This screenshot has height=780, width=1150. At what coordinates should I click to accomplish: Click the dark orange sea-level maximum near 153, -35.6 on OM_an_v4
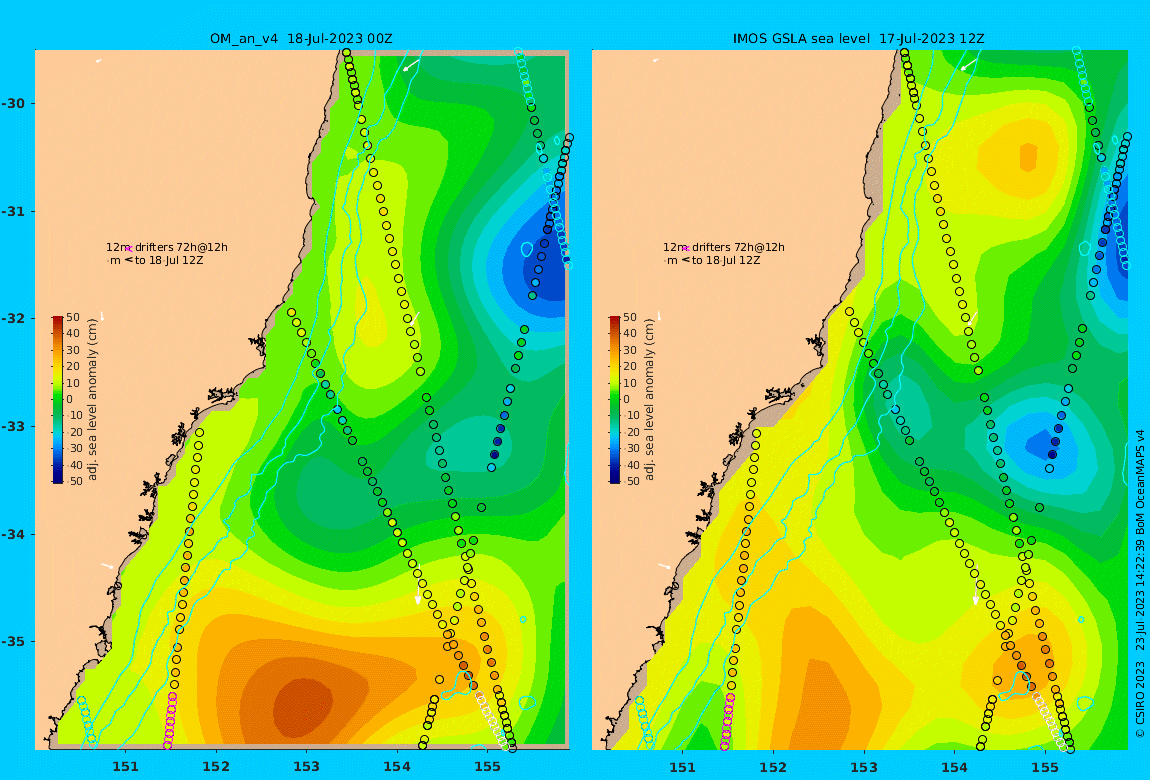coord(303,707)
